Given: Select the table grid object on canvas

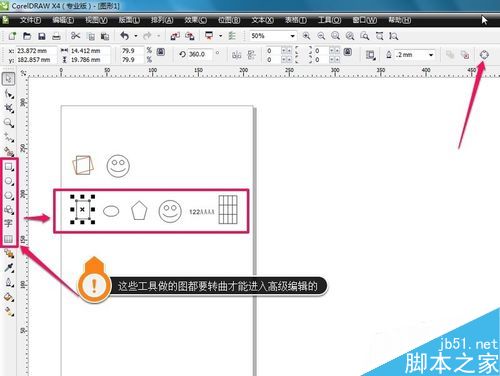Looking at the screenshot, I should point(228,210).
